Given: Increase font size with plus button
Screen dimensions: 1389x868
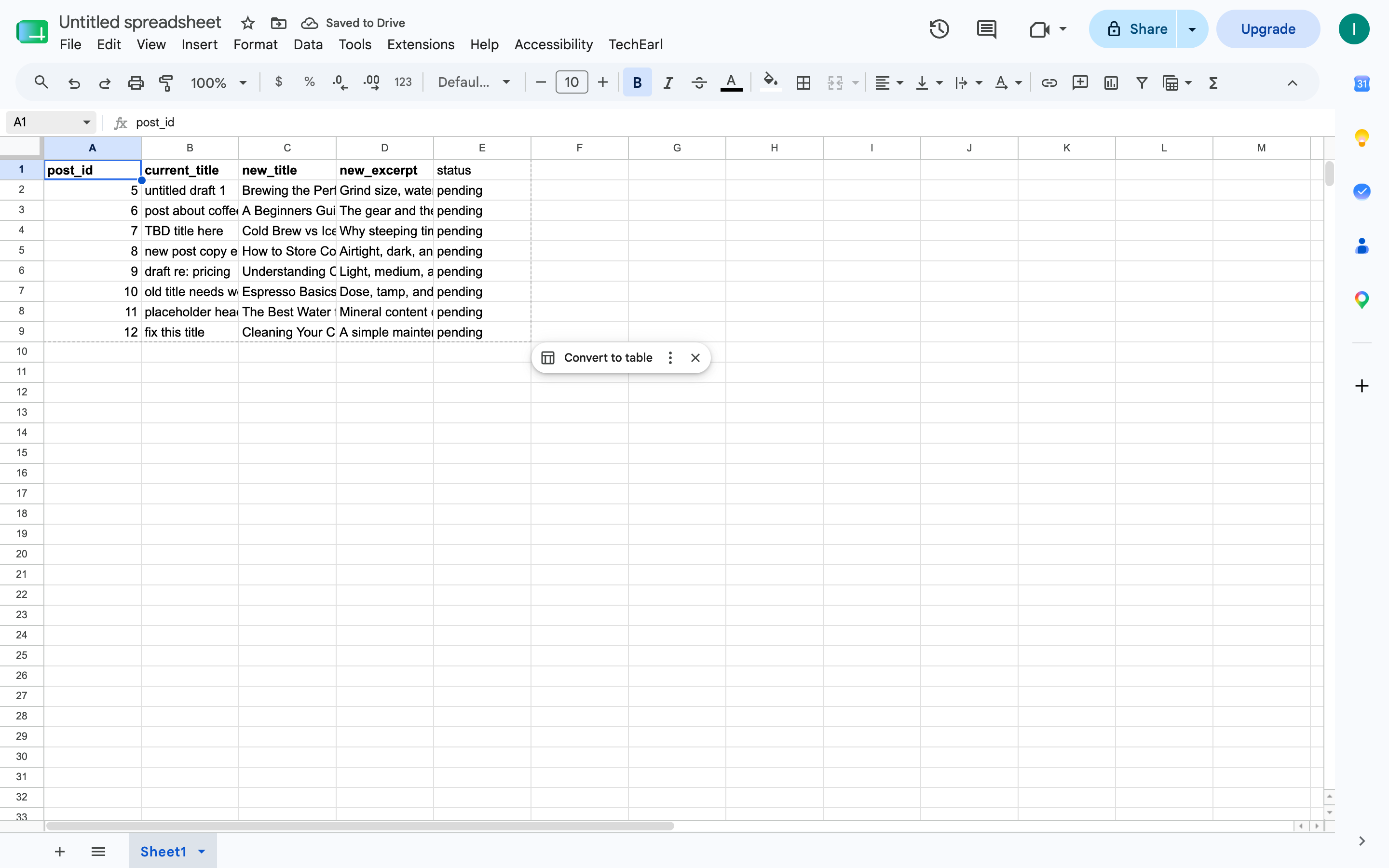Looking at the screenshot, I should 602,82.
